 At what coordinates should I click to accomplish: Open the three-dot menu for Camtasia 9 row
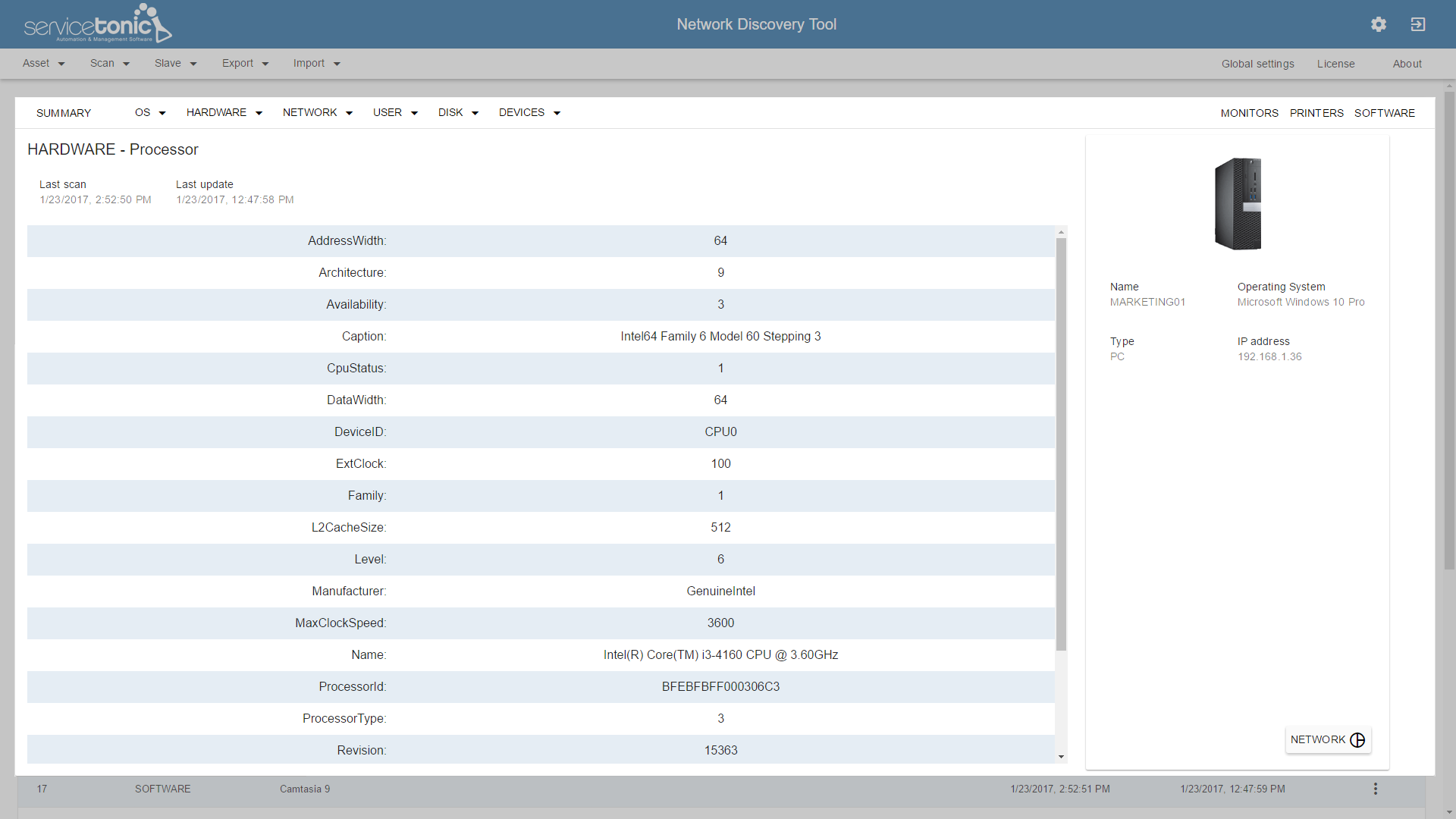pos(1376,789)
